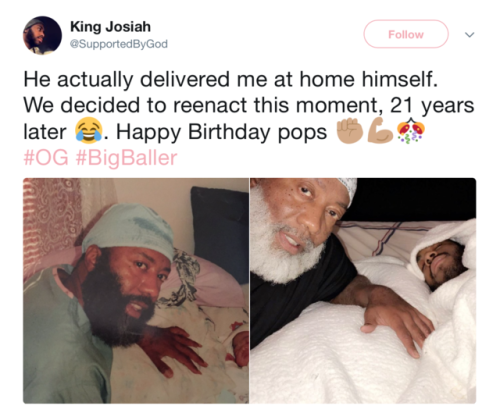Follow King Josiah's account
Image resolution: width=500 pixels, height=413 pixels.
pos(406,34)
